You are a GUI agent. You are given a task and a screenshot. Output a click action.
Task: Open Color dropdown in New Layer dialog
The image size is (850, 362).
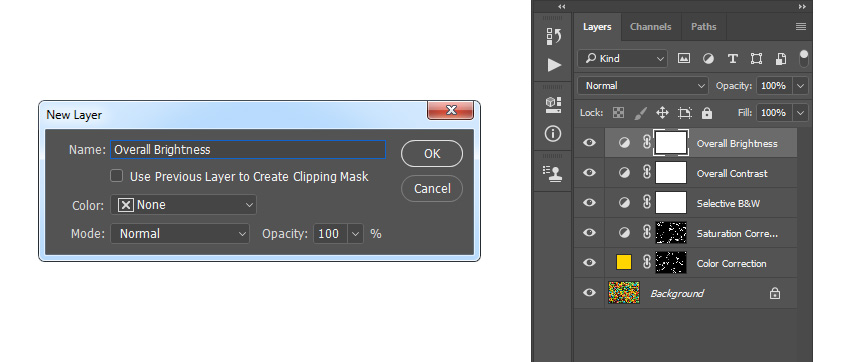click(183, 205)
